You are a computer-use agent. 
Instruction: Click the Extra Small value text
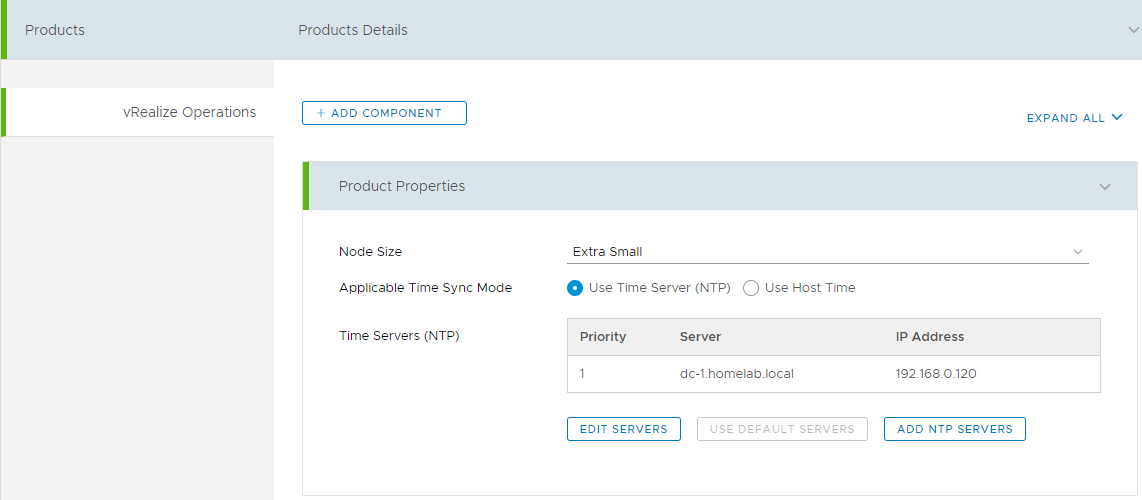tap(607, 252)
